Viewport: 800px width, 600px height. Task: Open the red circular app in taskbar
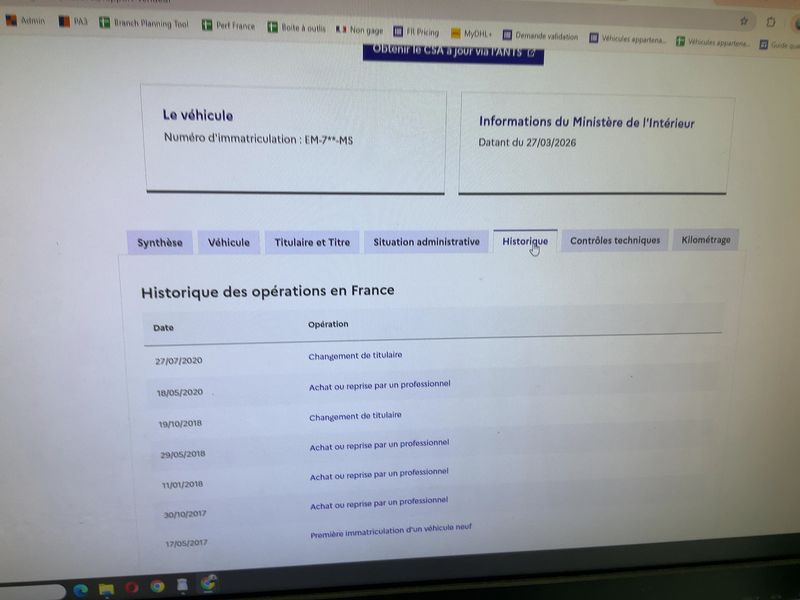tap(132, 588)
